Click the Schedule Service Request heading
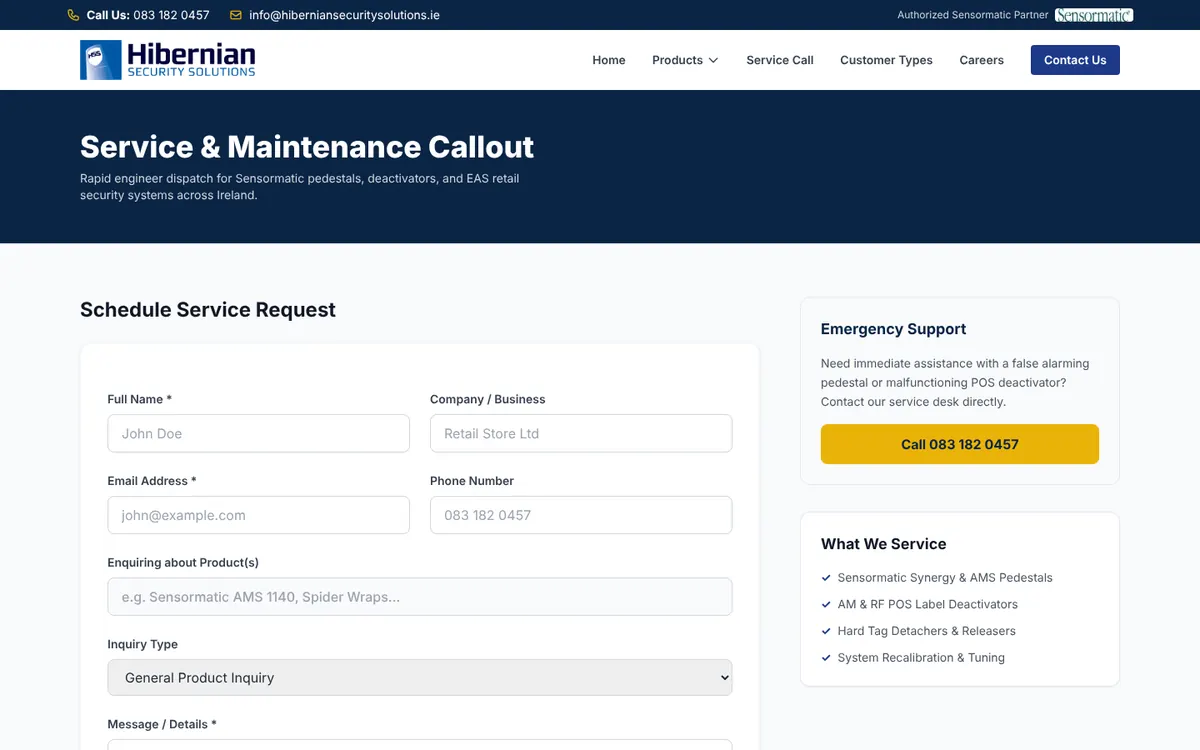 point(208,310)
